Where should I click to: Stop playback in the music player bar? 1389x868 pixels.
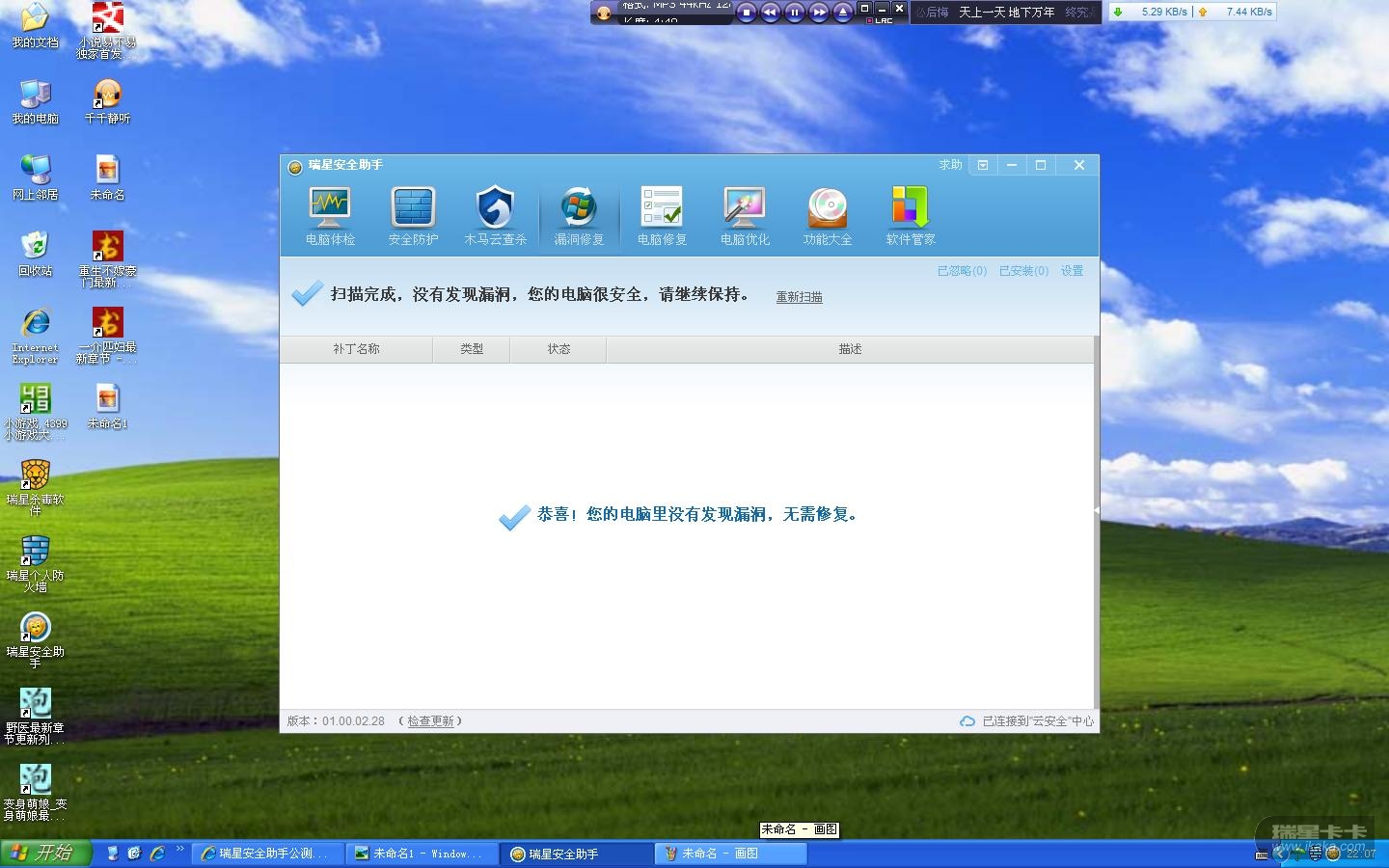click(x=746, y=13)
